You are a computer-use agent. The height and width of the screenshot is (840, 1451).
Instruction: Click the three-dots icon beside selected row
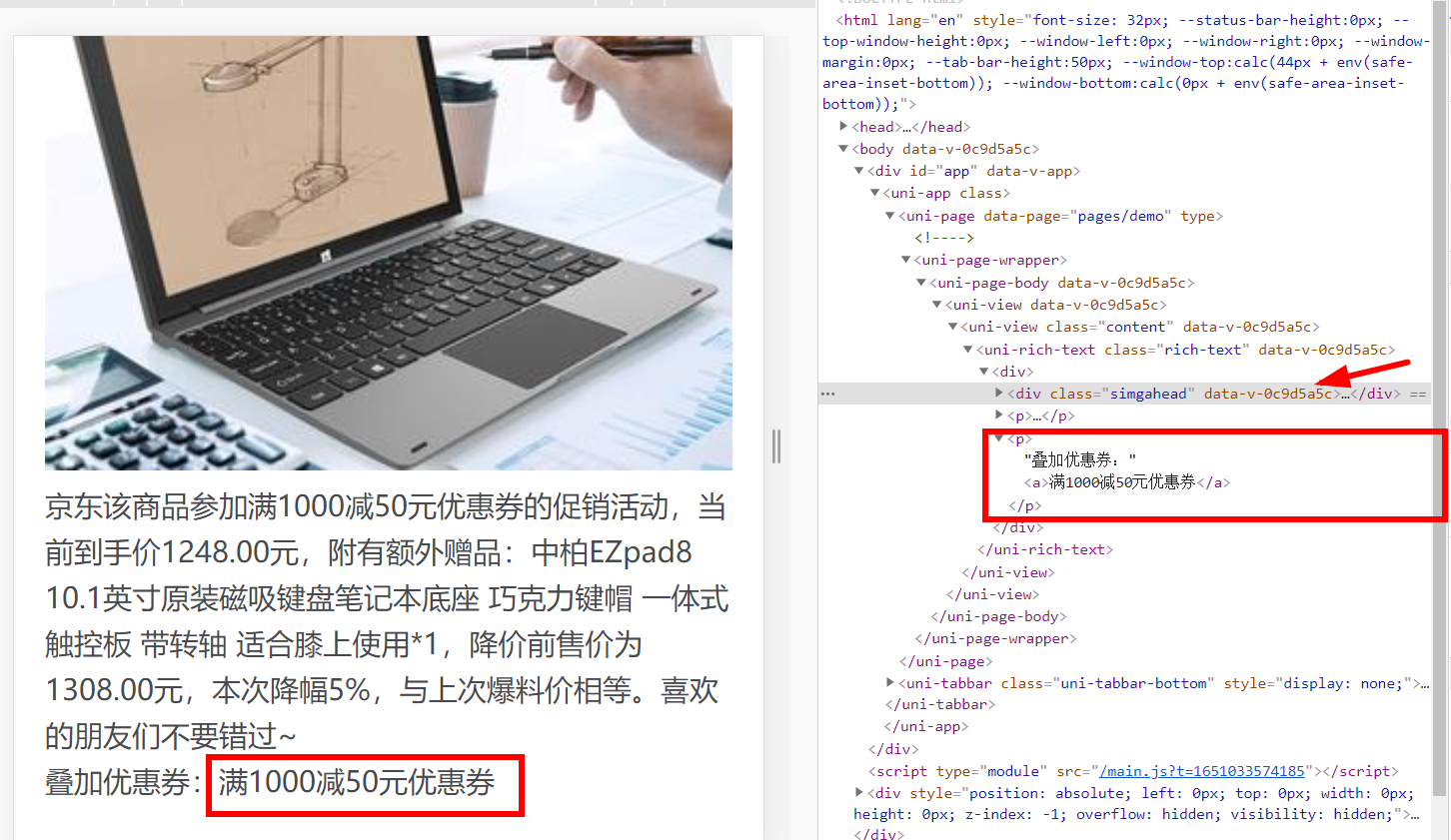(x=827, y=394)
